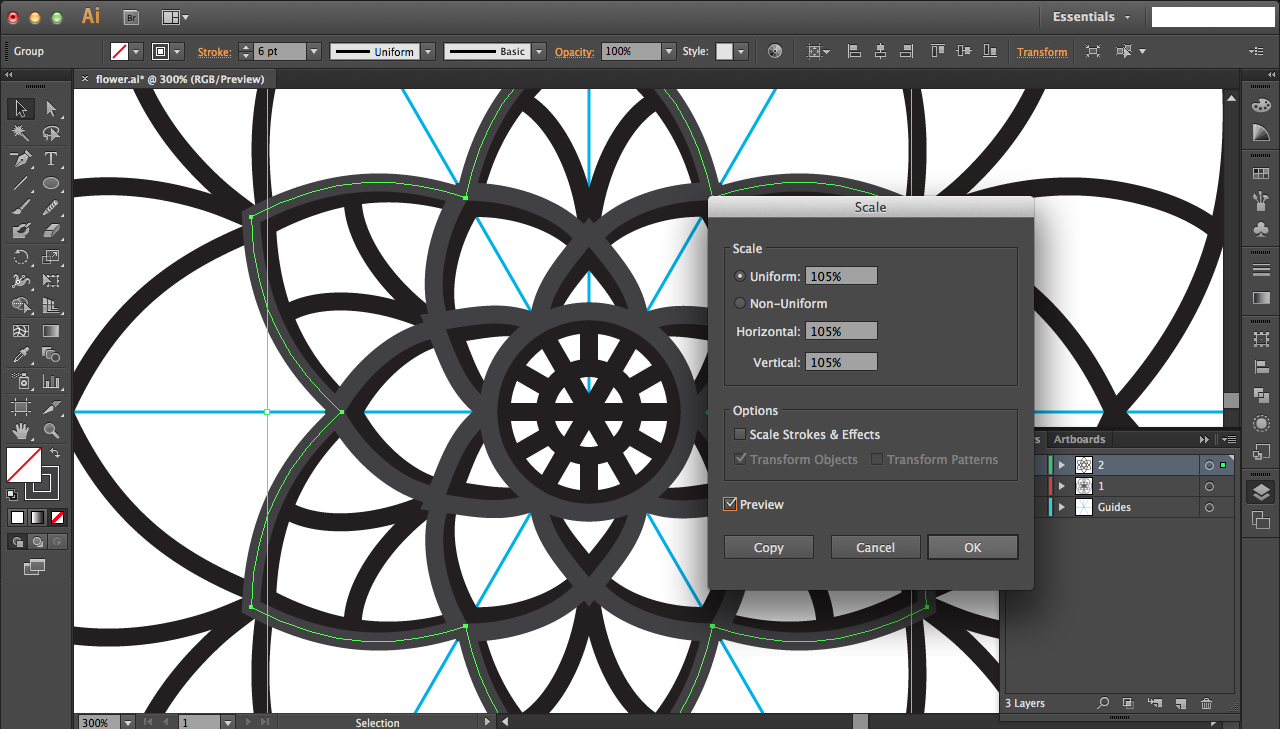Viewport: 1280px width, 729px height.
Task: Toggle target circle for layer 1
Action: pos(1209,486)
